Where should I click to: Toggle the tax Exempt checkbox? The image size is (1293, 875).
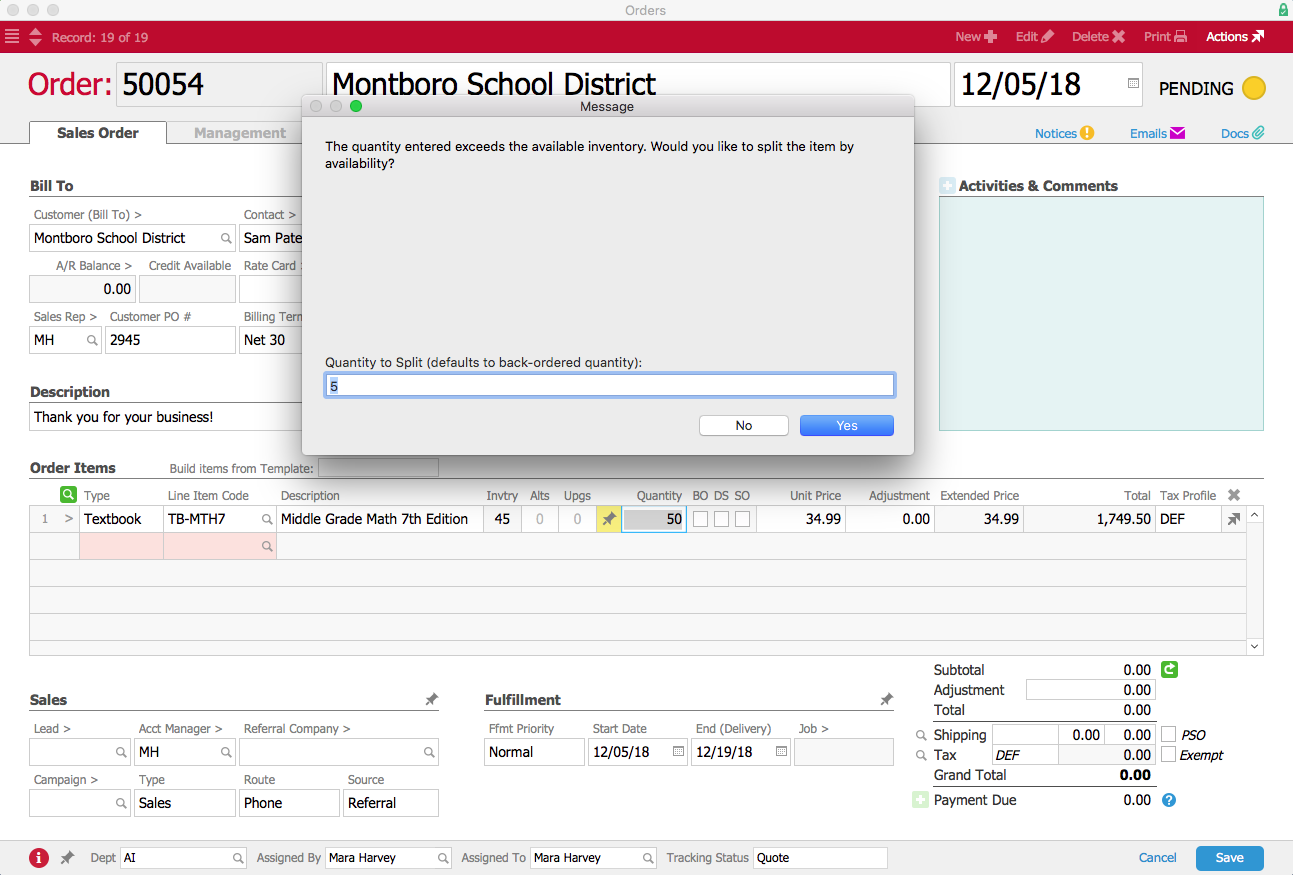pyautogui.click(x=1168, y=755)
